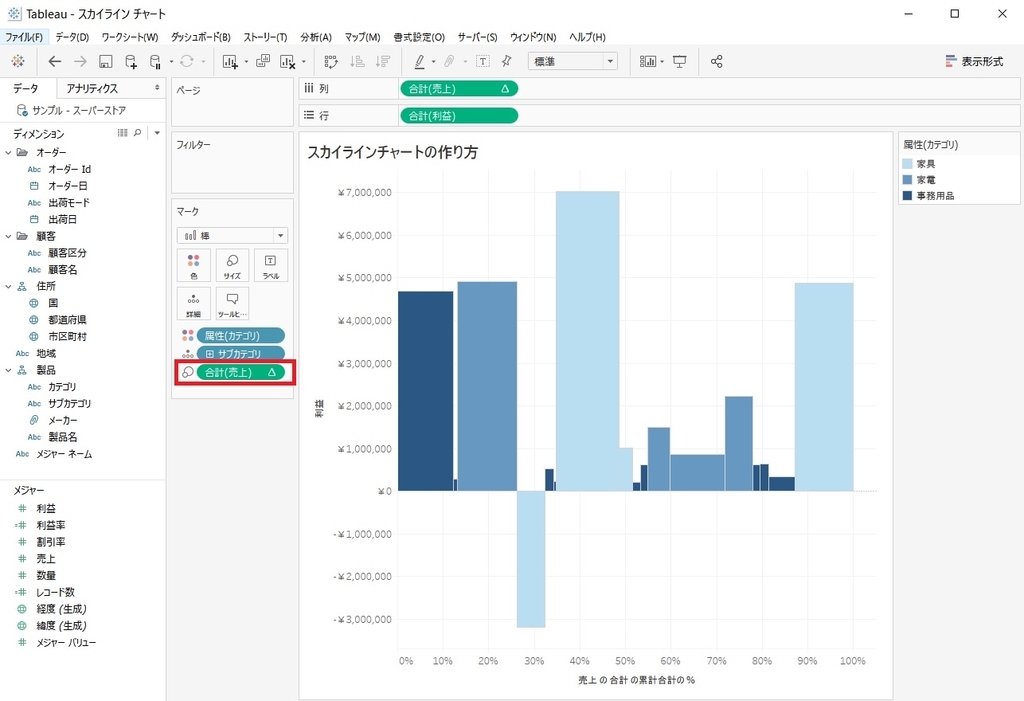Toggle mark labels T icon
This screenshot has height=701, width=1024.
483,61
